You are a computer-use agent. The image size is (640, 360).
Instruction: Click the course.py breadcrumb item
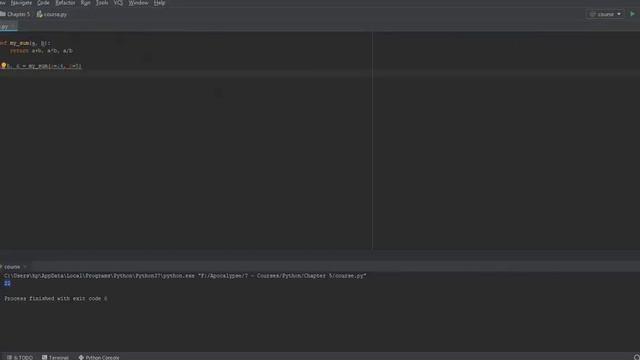52,14
